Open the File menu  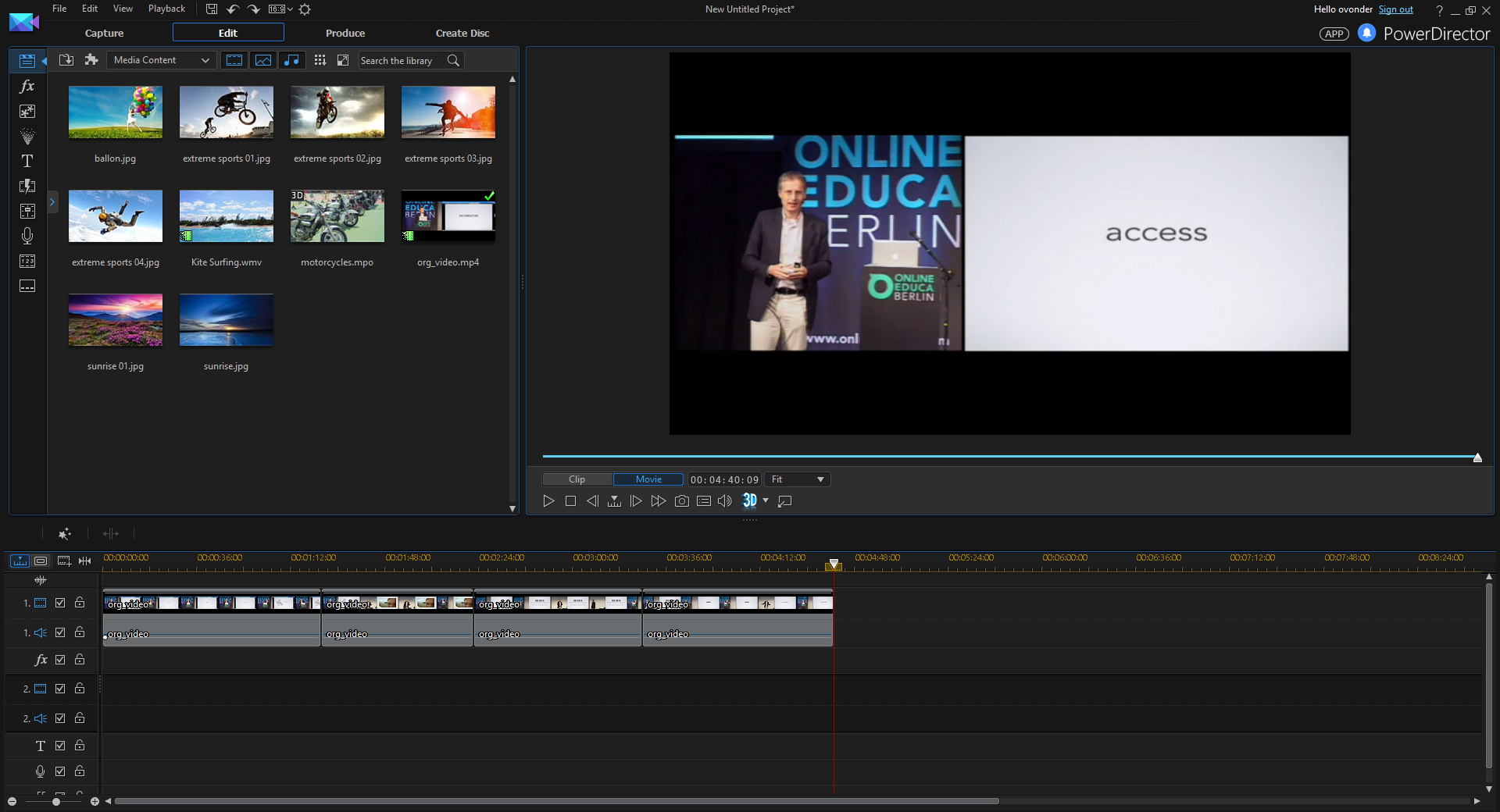point(59,9)
